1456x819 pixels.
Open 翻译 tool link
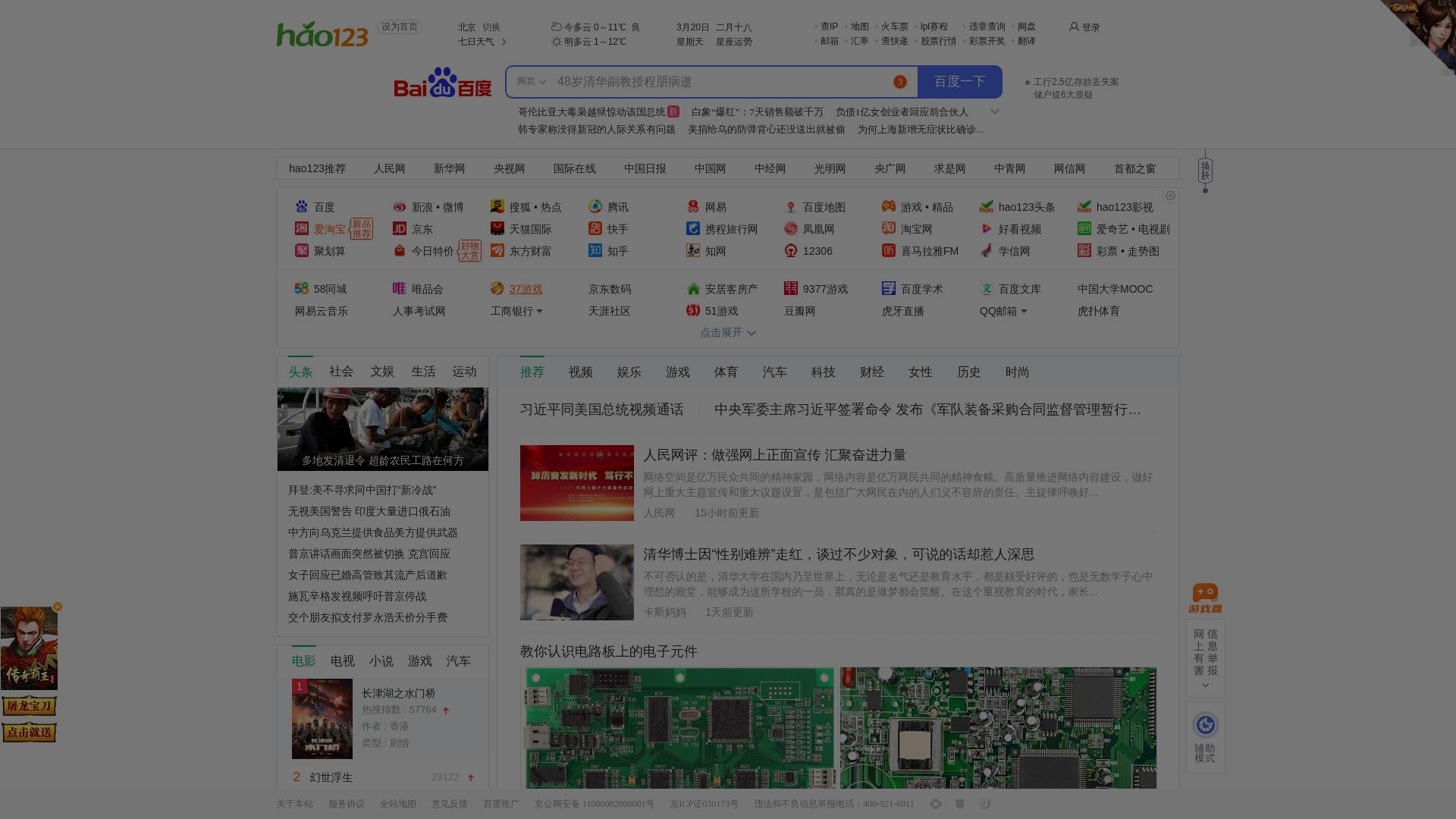1026,41
